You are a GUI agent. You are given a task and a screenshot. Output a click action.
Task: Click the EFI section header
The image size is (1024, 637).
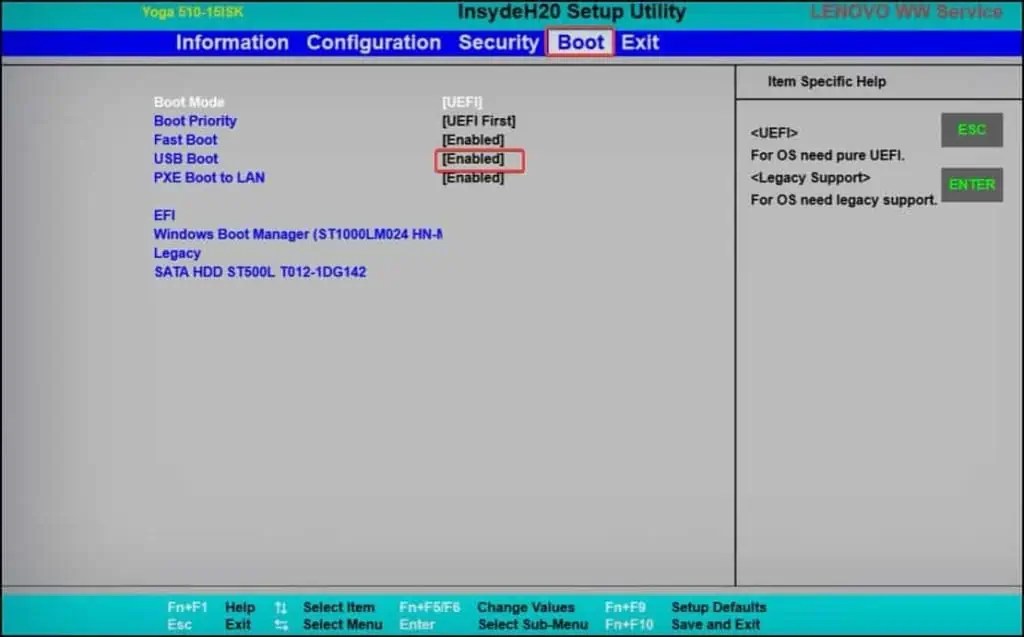pyautogui.click(x=163, y=215)
